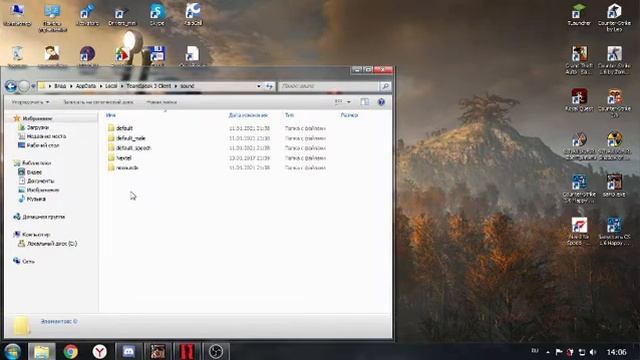Click the magnifier icon in search box
The height and width of the screenshot is (360, 640).
pyautogui.click(x=385, y=86)
